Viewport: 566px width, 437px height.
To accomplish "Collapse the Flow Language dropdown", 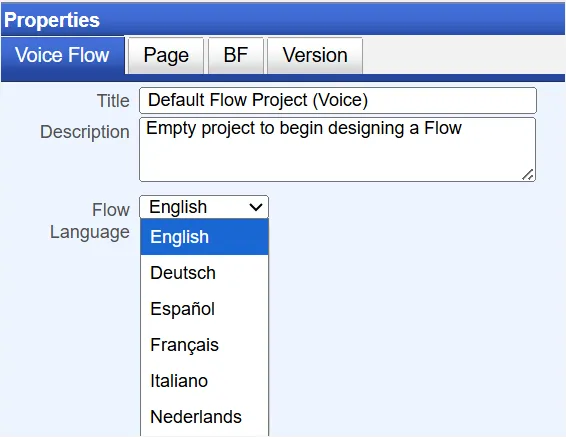I will tap(204, 207).
